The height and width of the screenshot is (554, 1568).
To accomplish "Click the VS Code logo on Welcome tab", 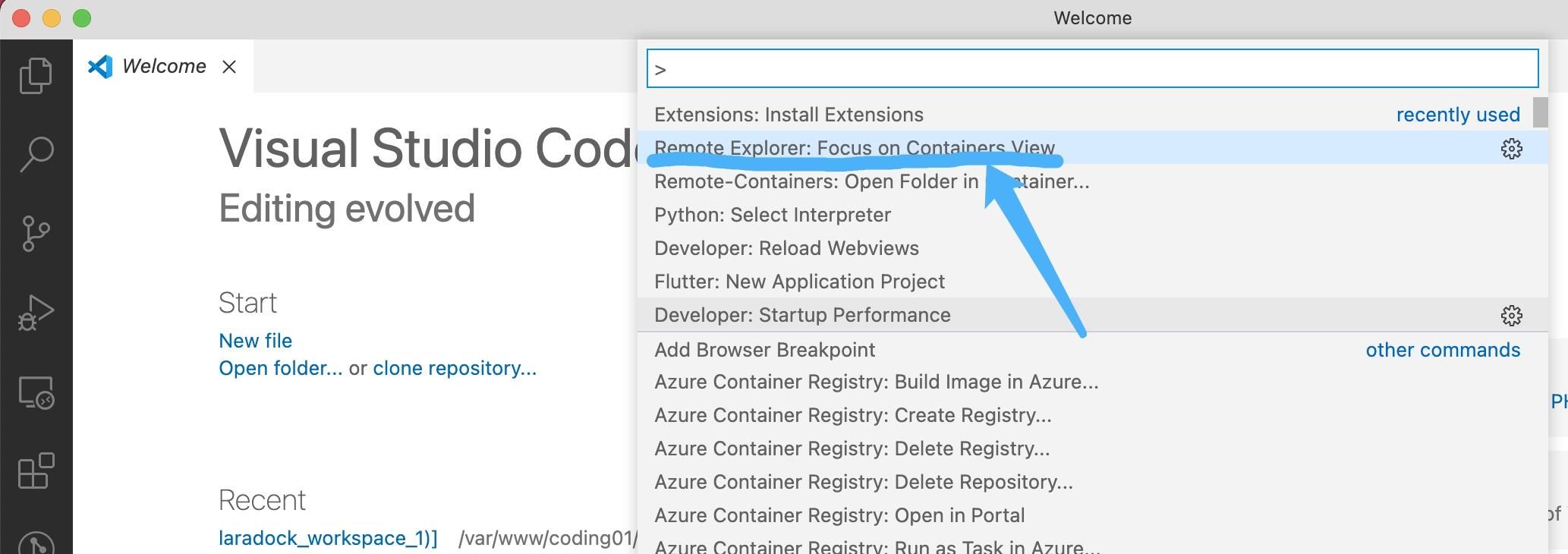I will point(100,67).
